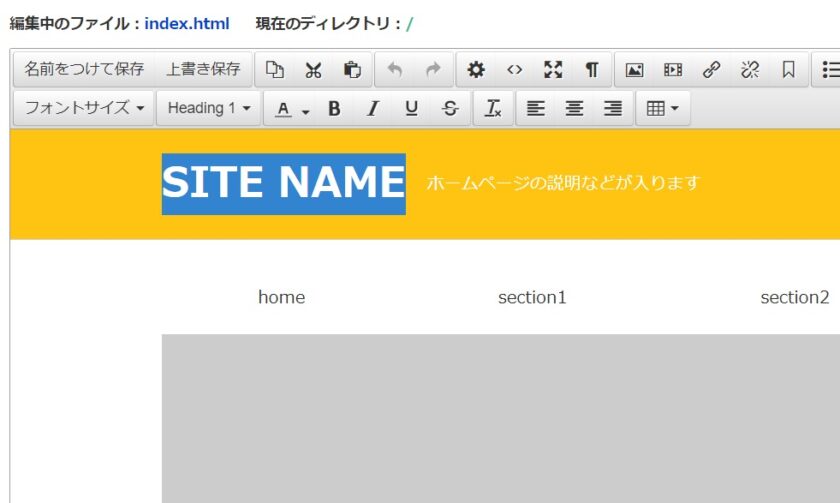This screenshot has width=840, height=503.
Task: Apply strikethrough to selected text
Action: tap(450, 108)
